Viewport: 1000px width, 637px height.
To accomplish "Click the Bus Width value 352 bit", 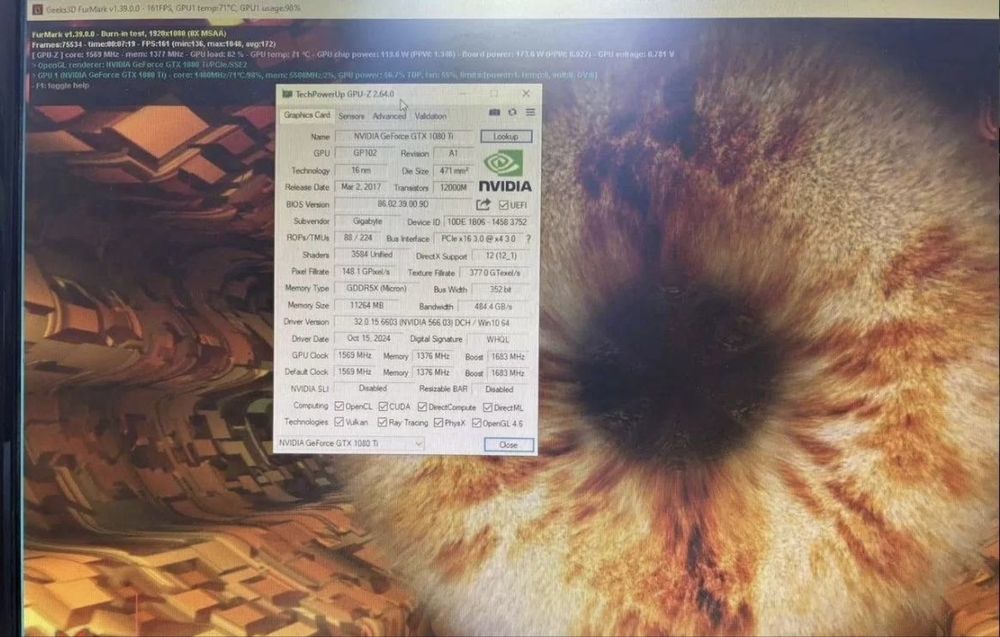I will coord(501,289).
